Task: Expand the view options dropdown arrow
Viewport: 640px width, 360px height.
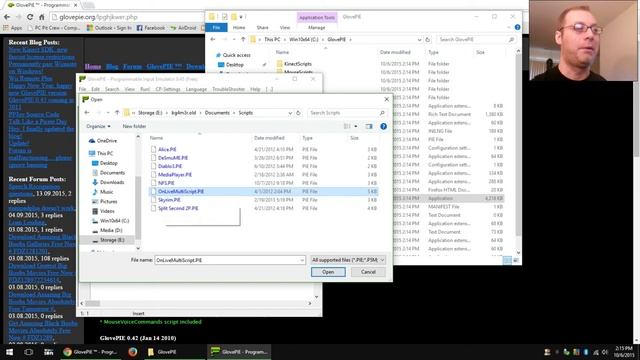Action: pyautogui.click(x=356, y=127)
